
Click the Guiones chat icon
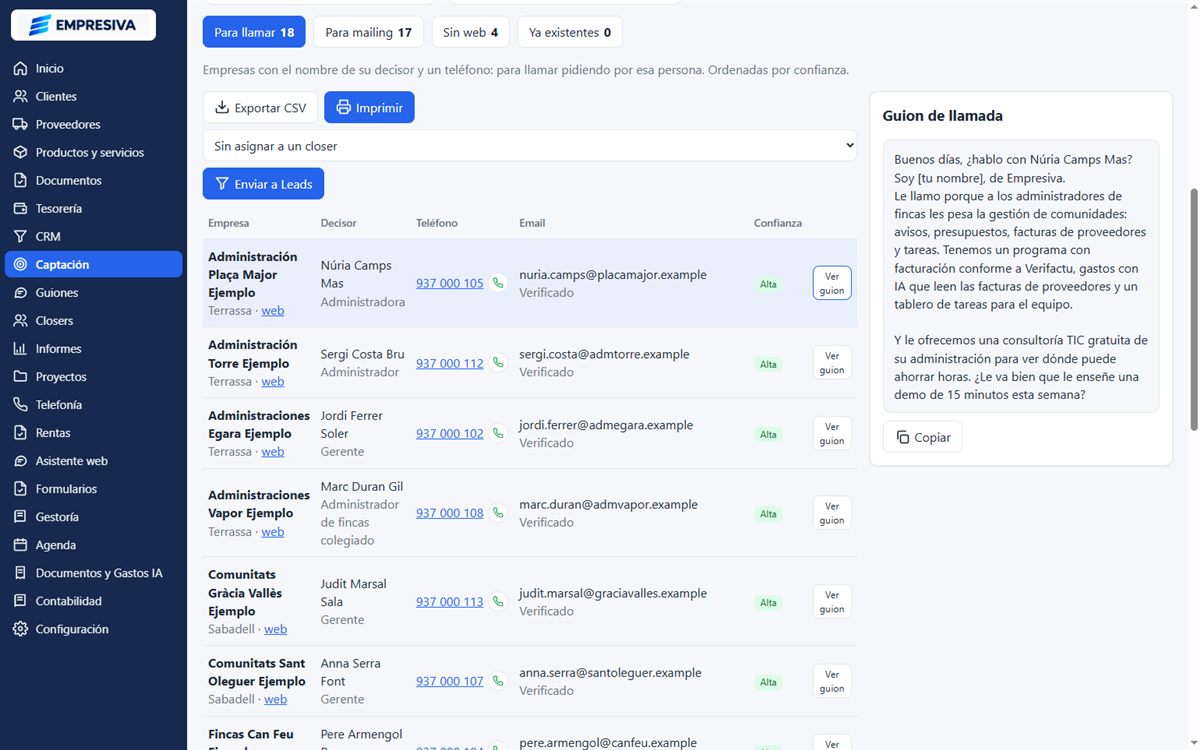point(20,293)
